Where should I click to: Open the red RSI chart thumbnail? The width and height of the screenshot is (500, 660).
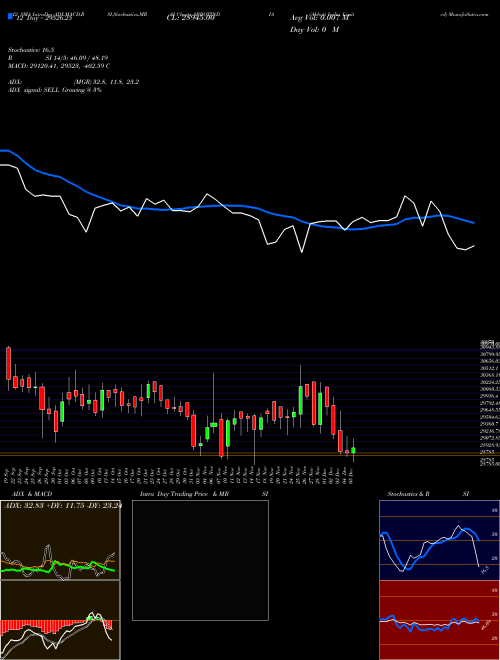click(439, 620)
